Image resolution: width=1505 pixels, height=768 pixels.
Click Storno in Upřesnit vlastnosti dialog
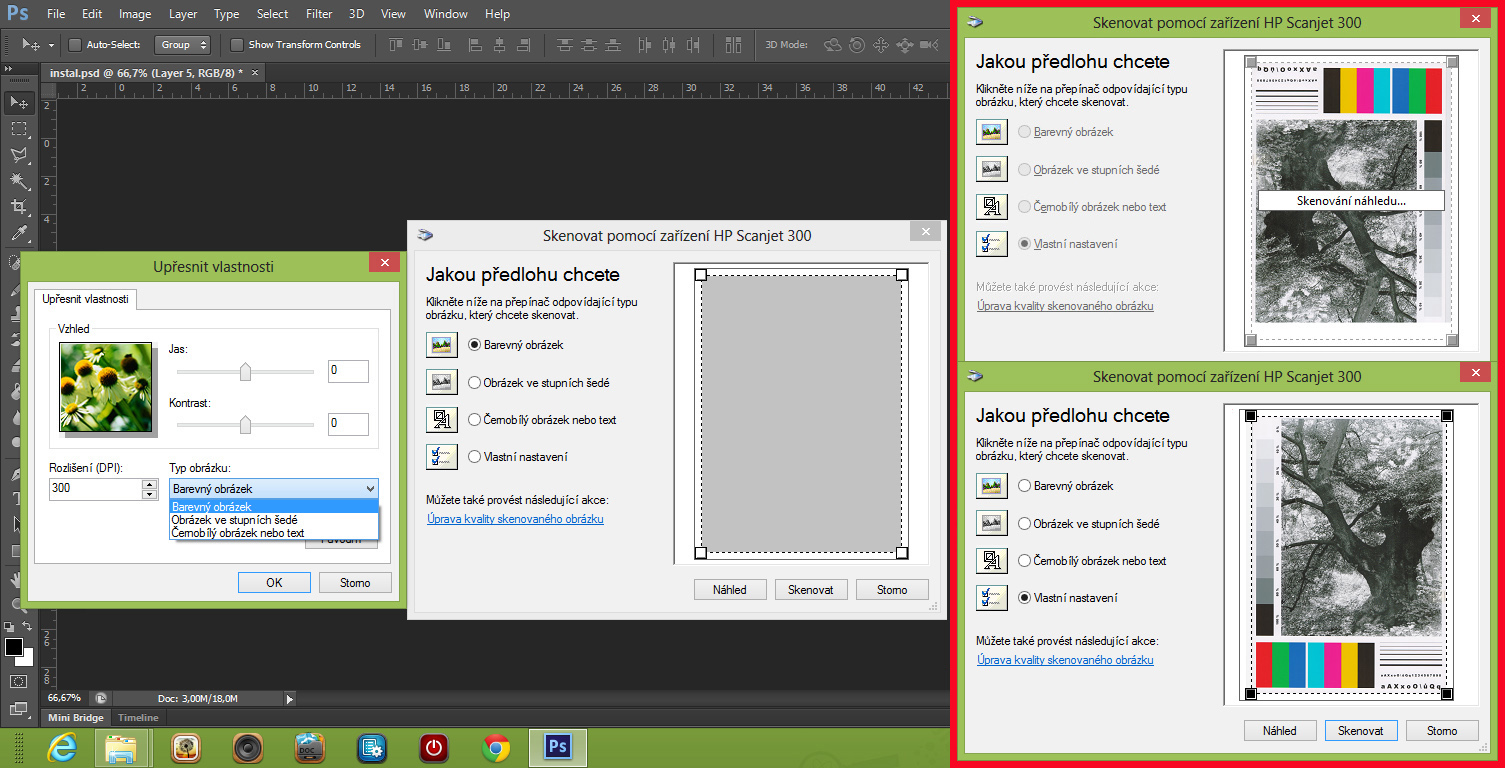(355, 583)
